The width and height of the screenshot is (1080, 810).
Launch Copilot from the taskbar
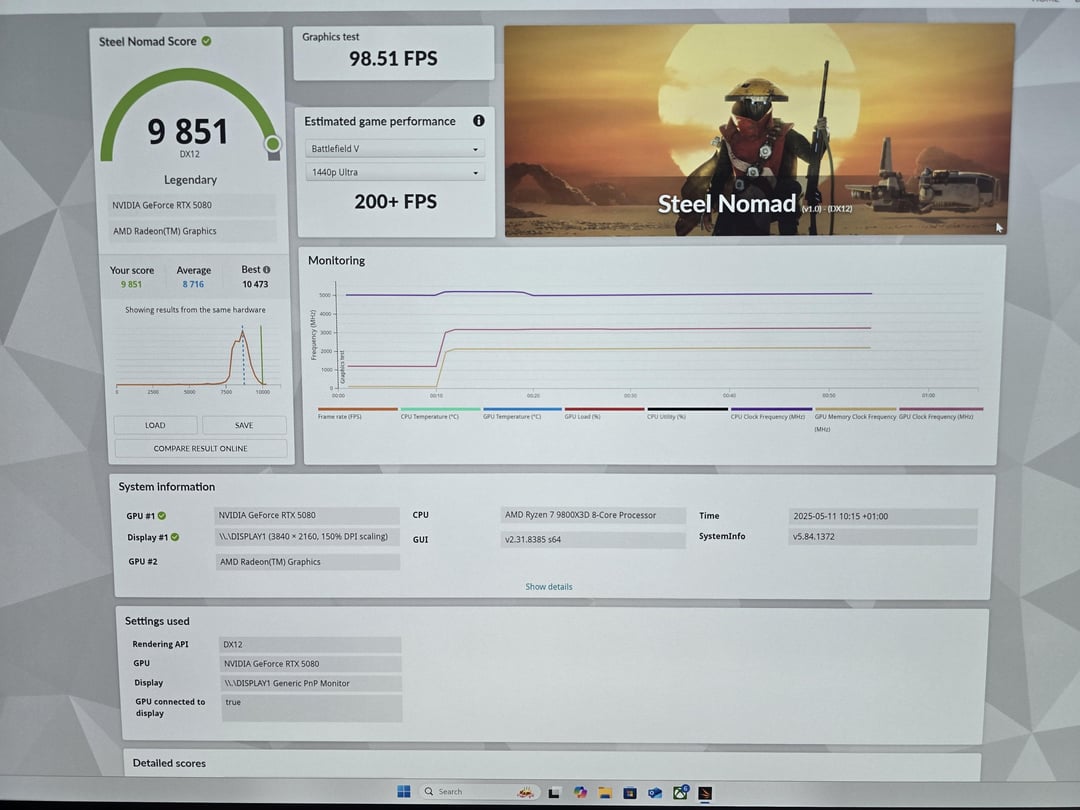tap(580, 793)
